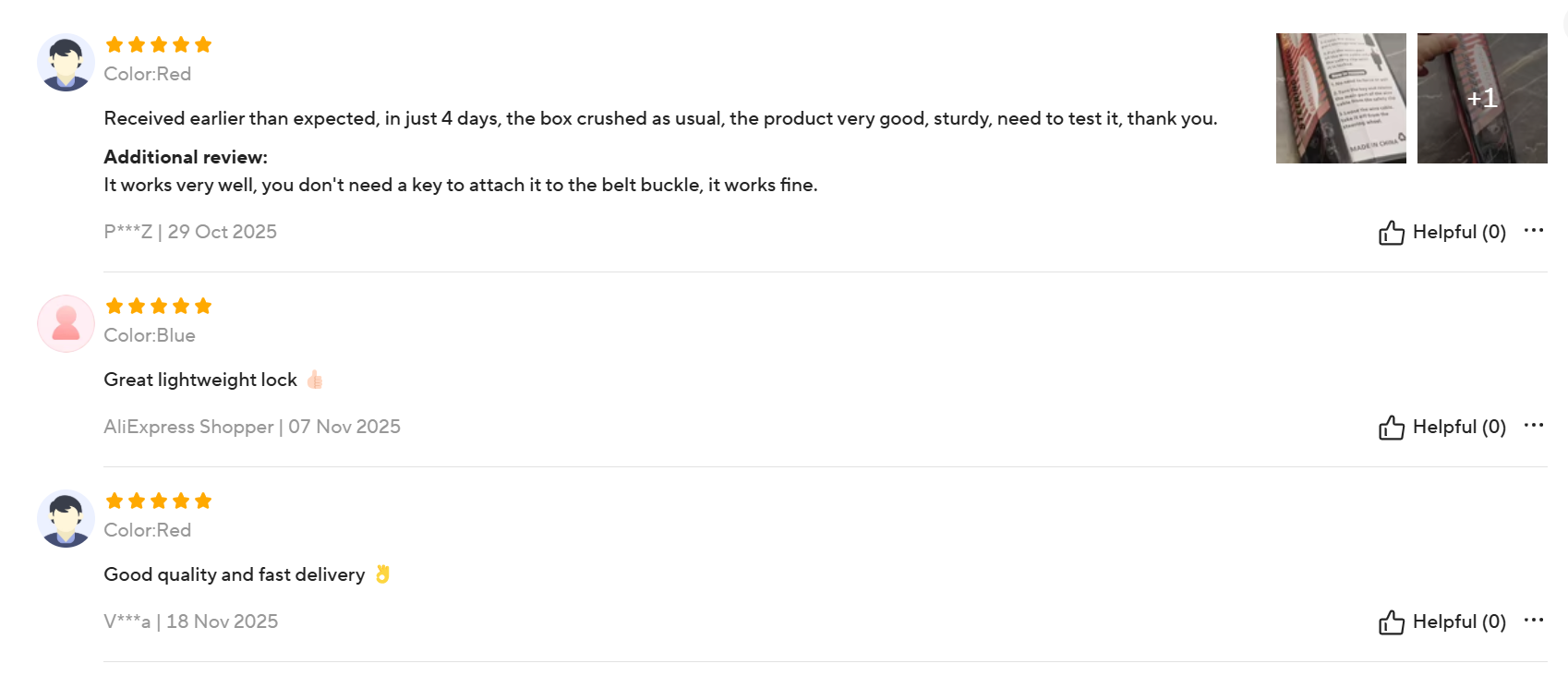
Task: Click "AliExpress Shopper" reviewer name
Action: click(x=188, y=427)
